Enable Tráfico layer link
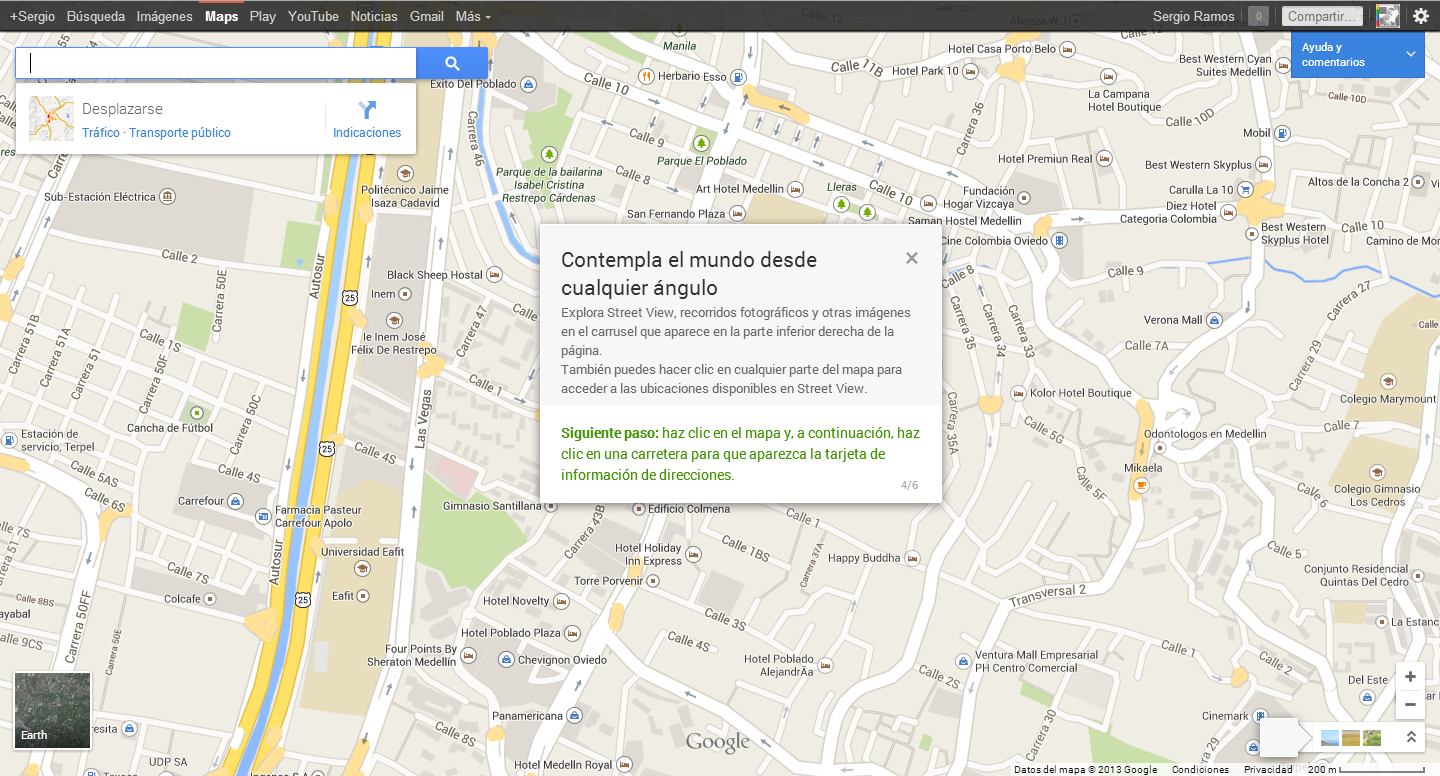Viewport: 1440px width, 776px height. [101, 133]
